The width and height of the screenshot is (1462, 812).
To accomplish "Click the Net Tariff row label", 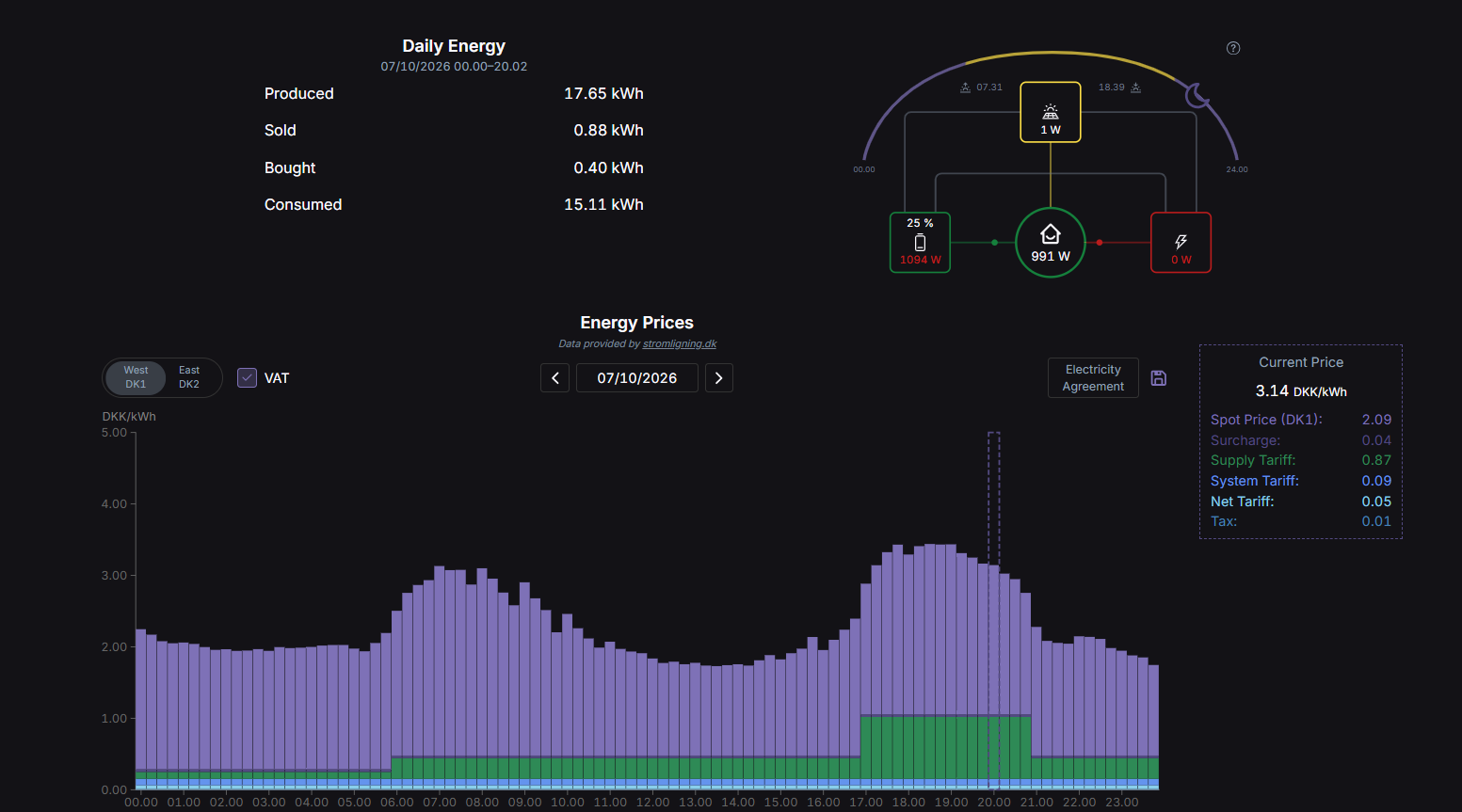I will pos(1243,502).
